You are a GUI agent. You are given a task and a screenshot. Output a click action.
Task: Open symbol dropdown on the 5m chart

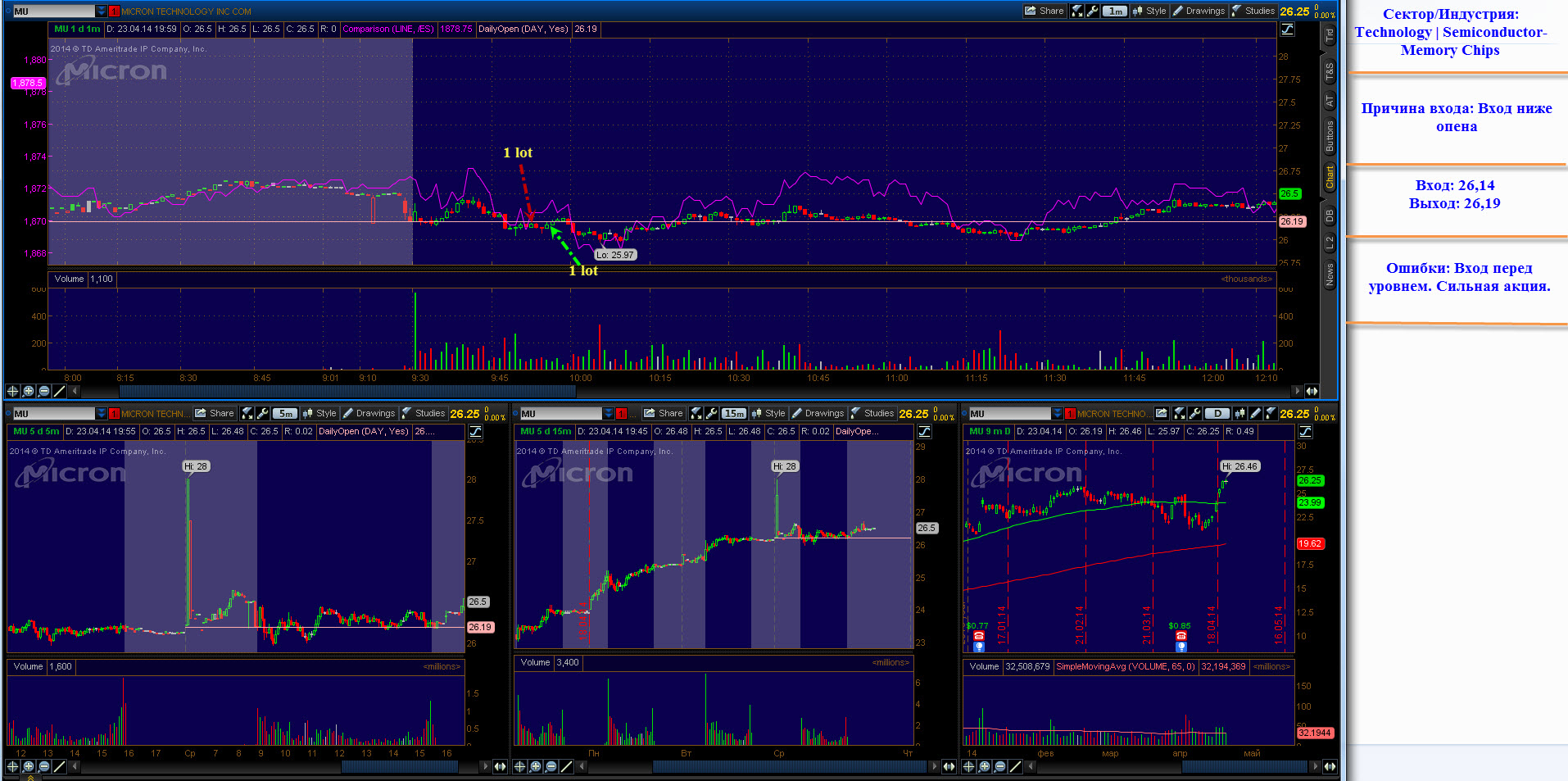[102, 414]
